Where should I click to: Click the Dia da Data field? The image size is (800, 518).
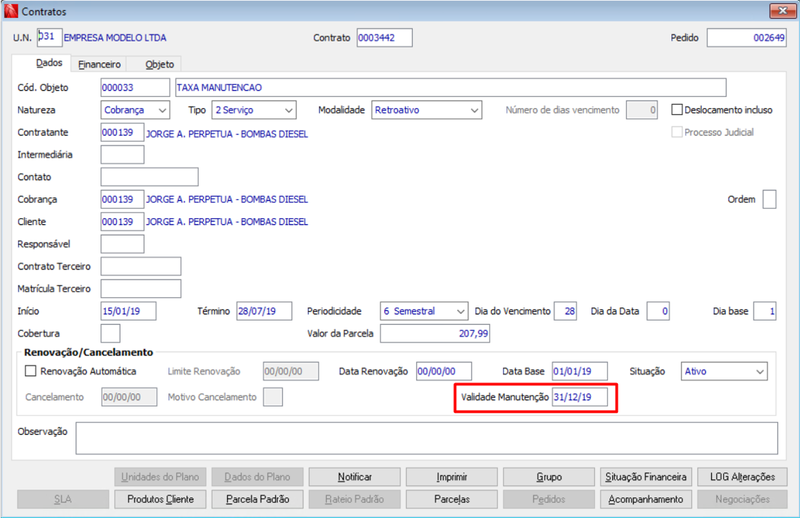[x=658, y=311]
